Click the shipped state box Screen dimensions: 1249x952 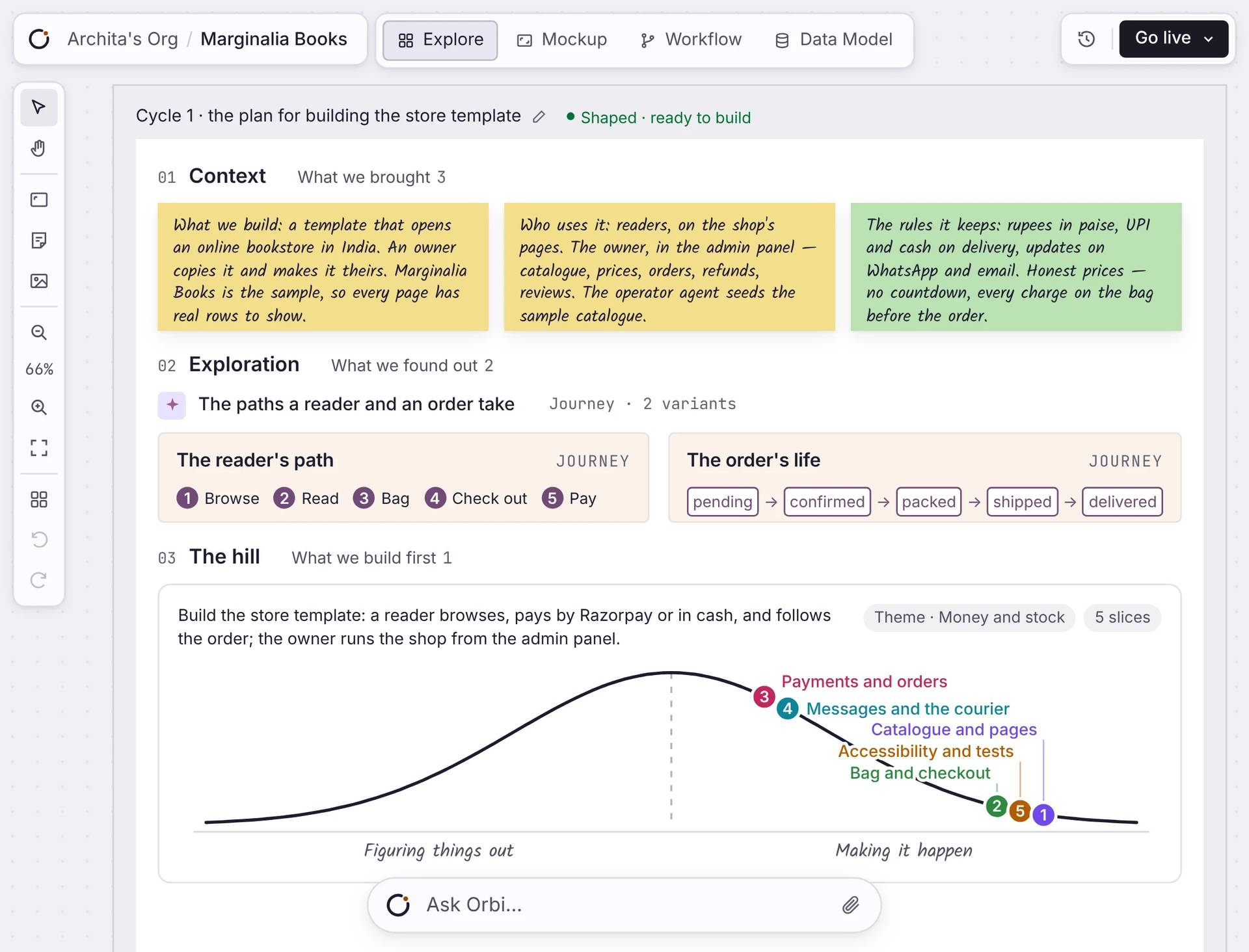(1022, 501)
